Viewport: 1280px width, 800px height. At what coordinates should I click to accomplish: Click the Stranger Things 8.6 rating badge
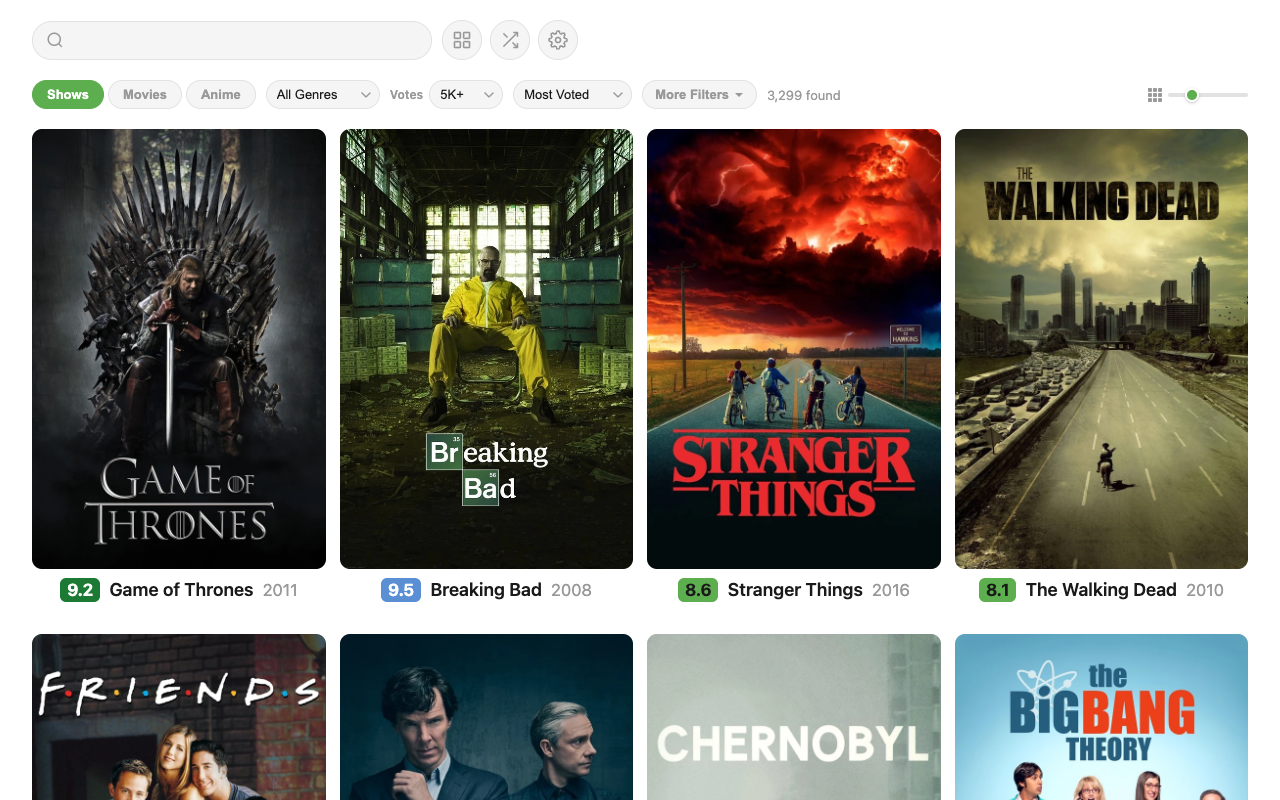click(697, 590)
